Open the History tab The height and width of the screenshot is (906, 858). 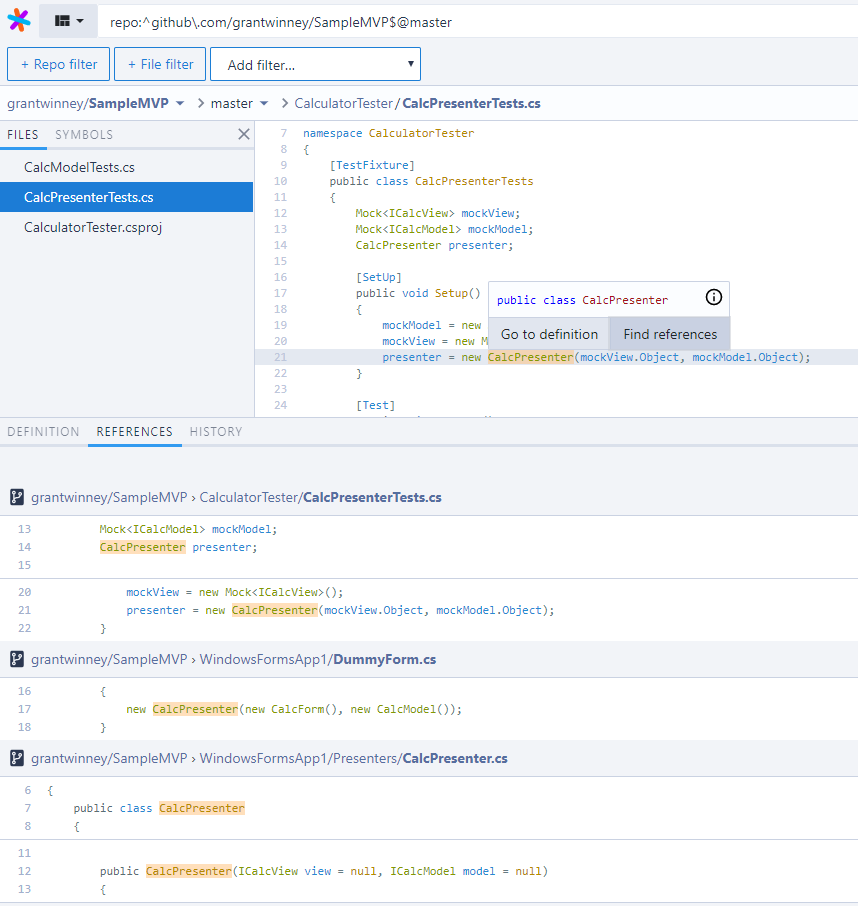pos(216,432)
